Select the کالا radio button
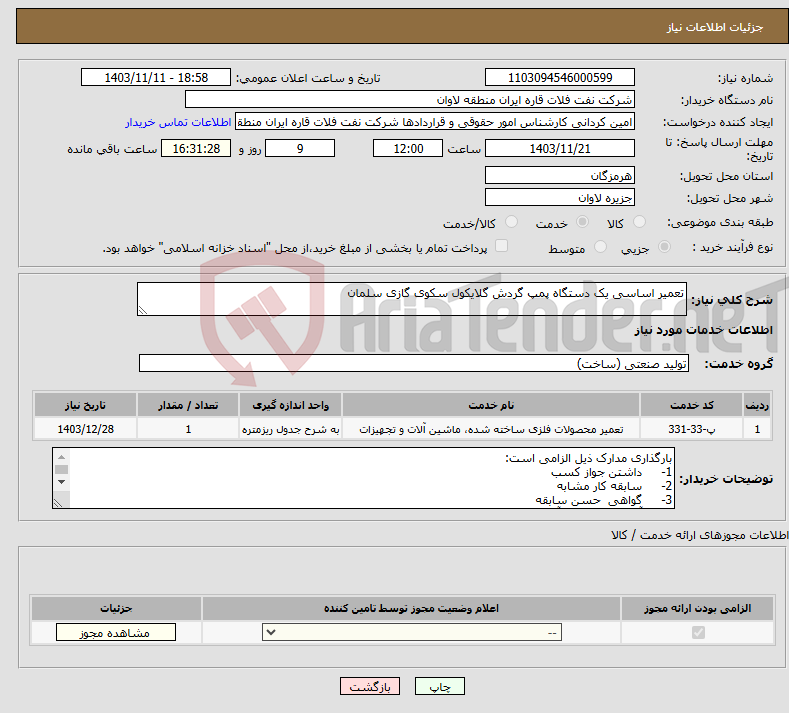The image size is (789, 713). point(639,222)
